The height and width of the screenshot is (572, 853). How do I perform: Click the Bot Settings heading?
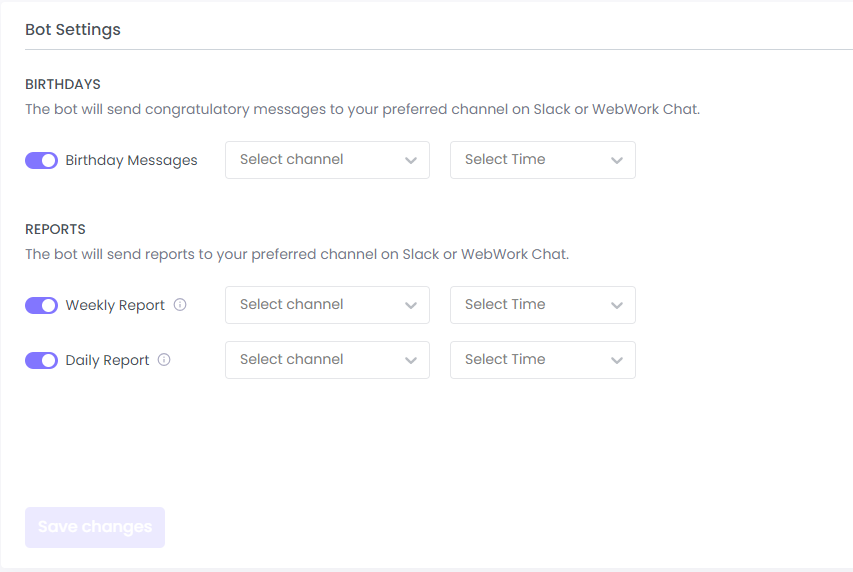tap(73, 30)
